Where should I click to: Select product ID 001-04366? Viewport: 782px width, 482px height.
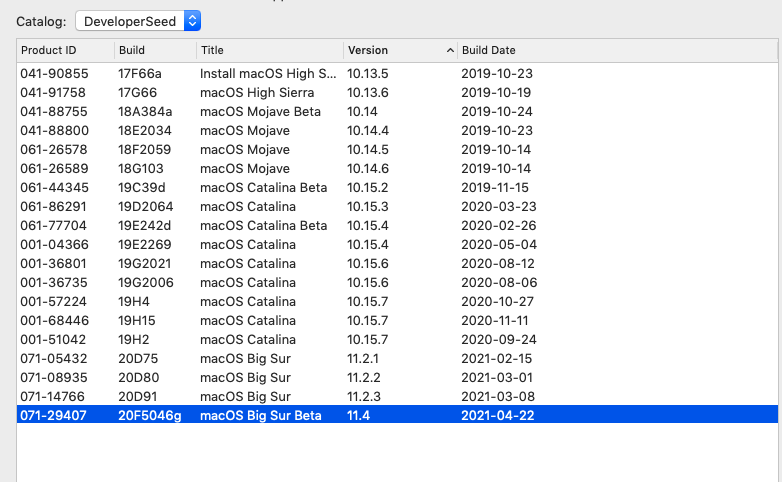(x=54, y=244)
